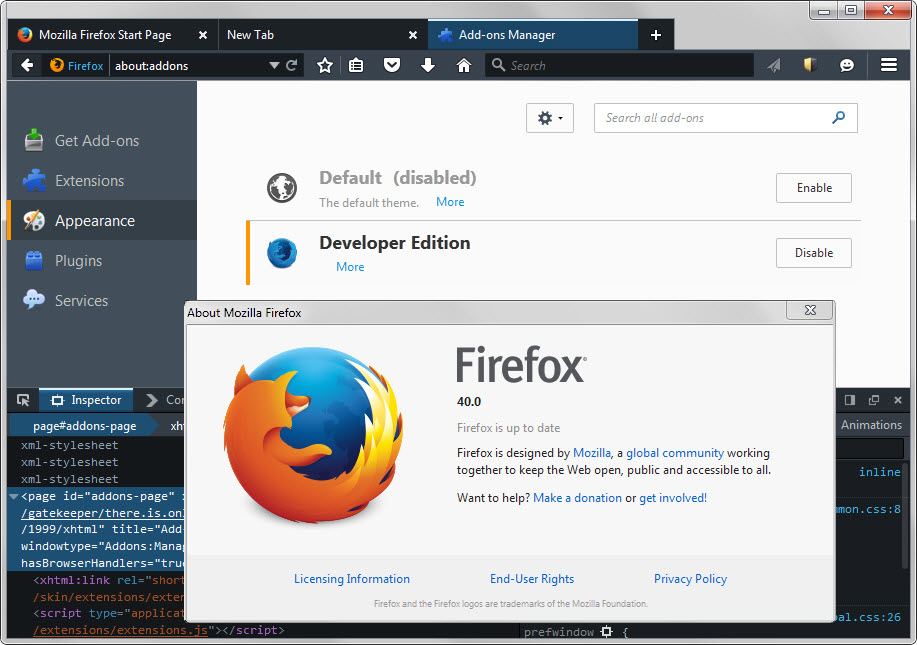The image size is (917, 645).
Task: Open the URL history dropdown arrow
Action: pyautogui.click(x=274, y=65)
